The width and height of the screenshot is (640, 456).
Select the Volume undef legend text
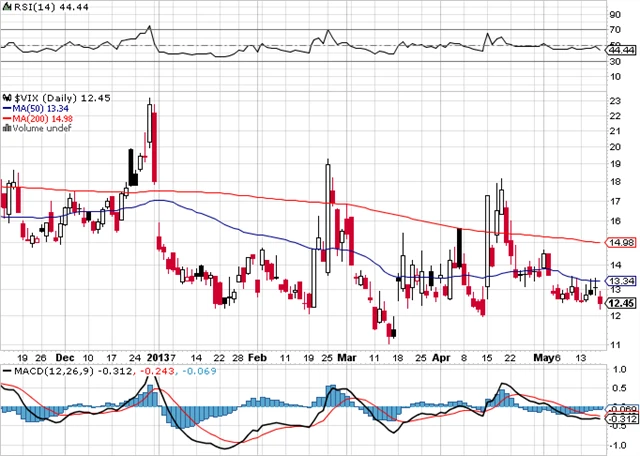click(42, 128)
